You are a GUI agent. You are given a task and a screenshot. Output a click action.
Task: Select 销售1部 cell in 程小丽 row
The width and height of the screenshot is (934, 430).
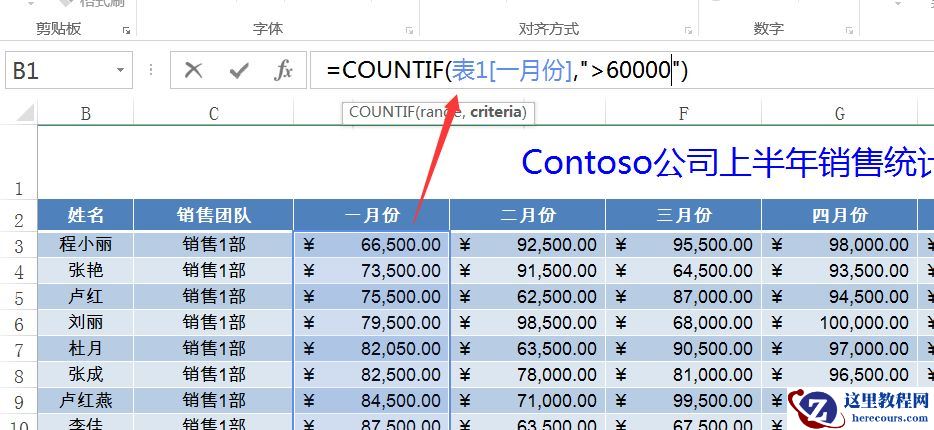[214, 244]
